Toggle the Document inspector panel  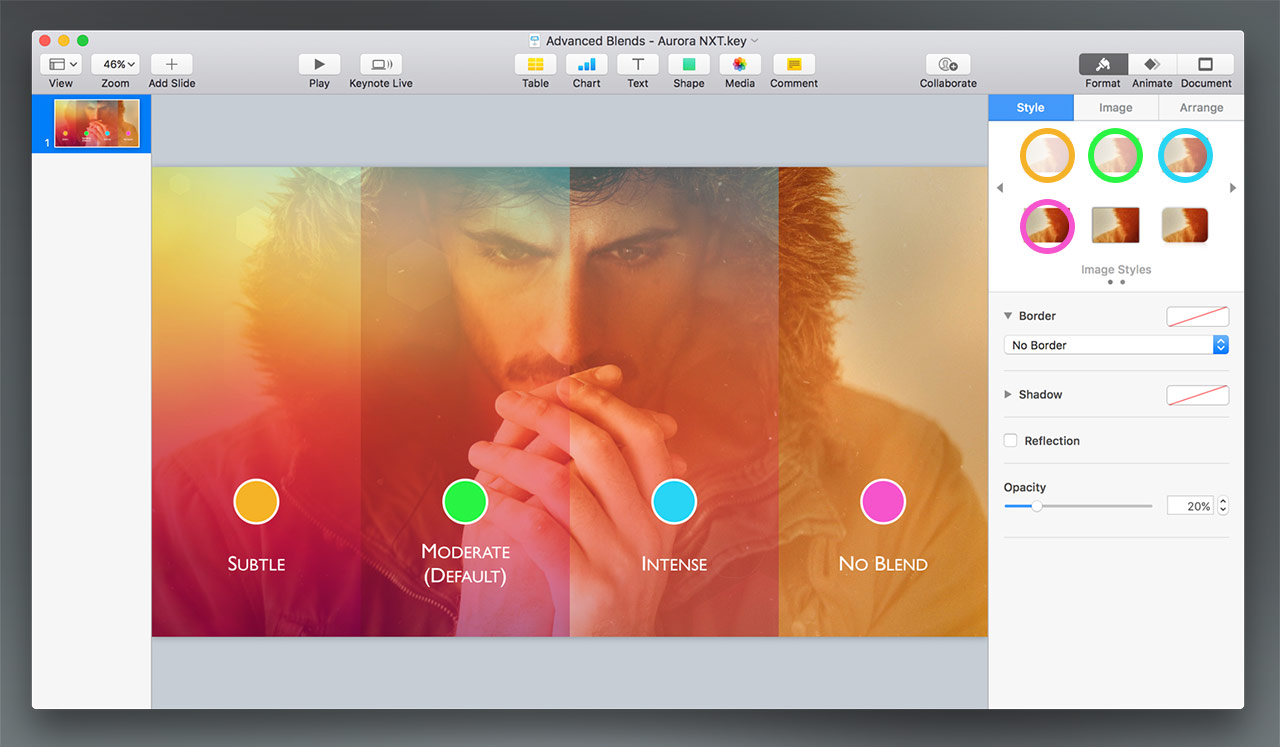(x=1205, y=65)
